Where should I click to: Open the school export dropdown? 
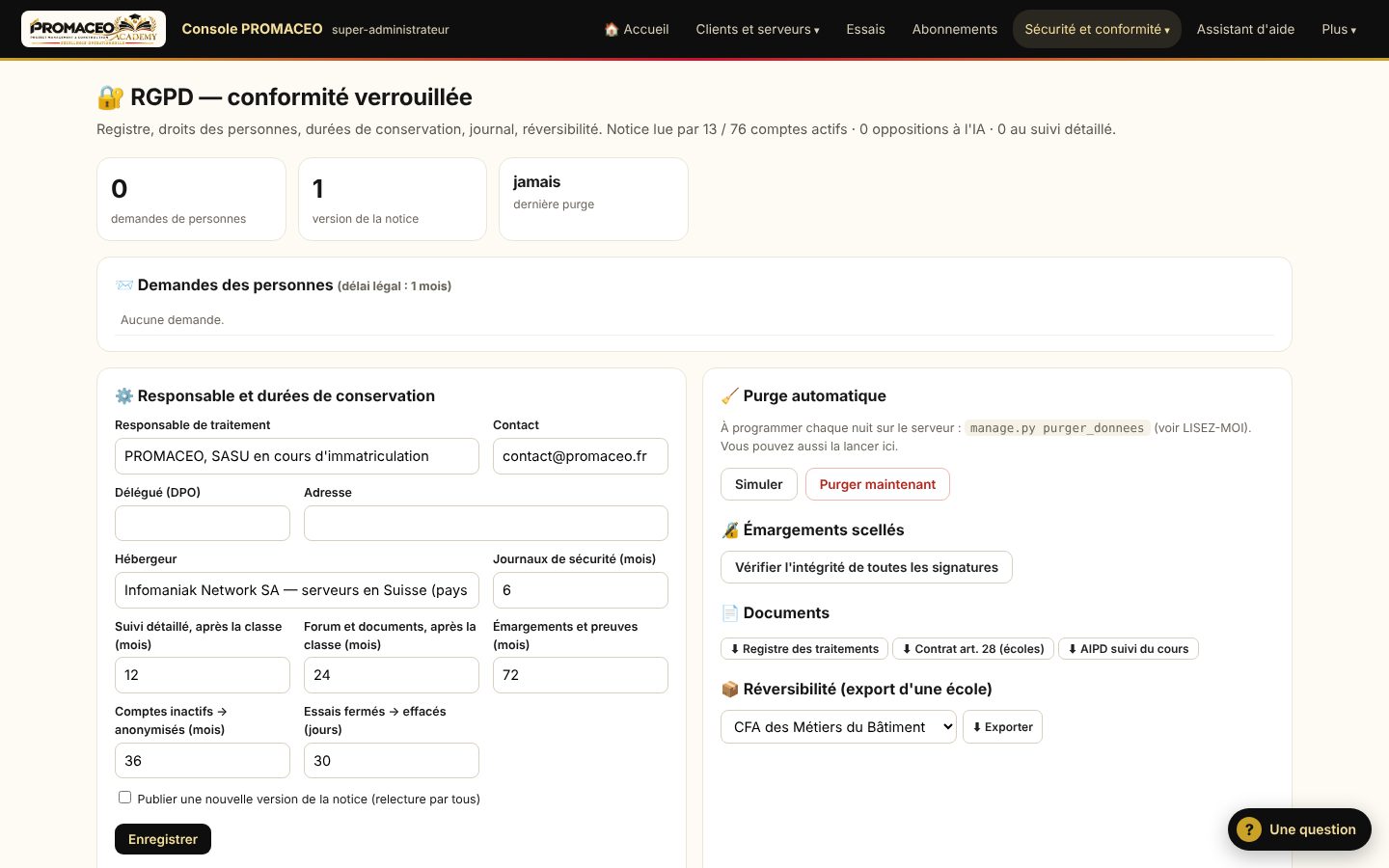tap(838, 727)
